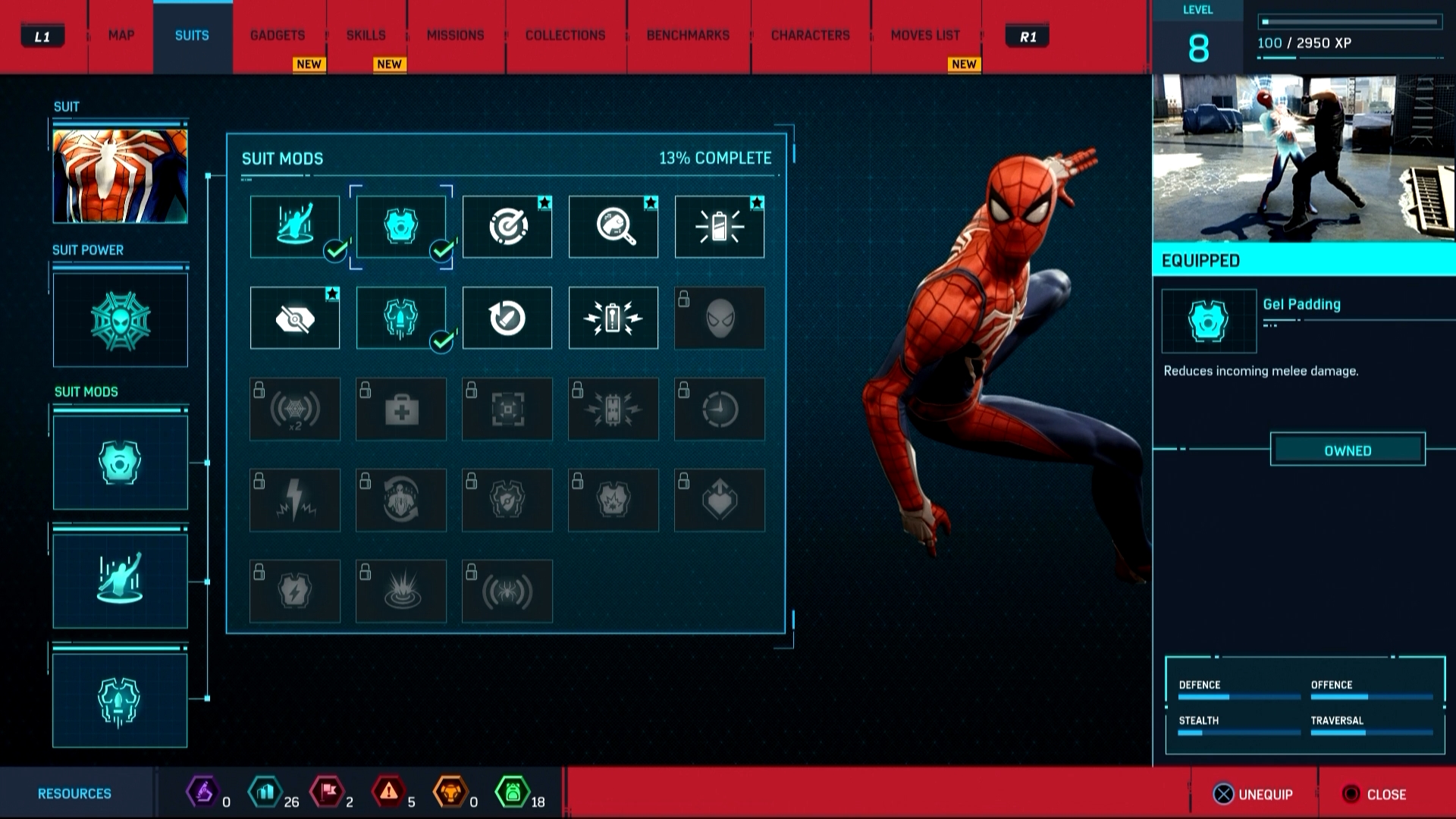Select the magnifying glass scanner mod
Viewport: 1456px width, 819px height.
tap(613, 227)
